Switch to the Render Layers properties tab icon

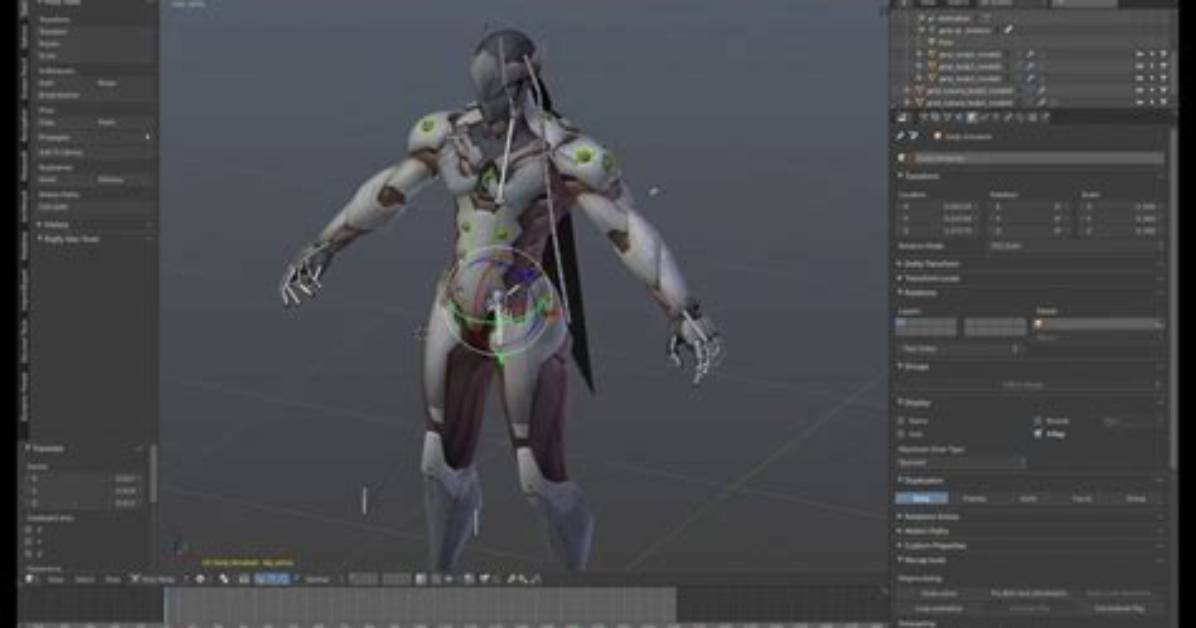pos(934,117)
